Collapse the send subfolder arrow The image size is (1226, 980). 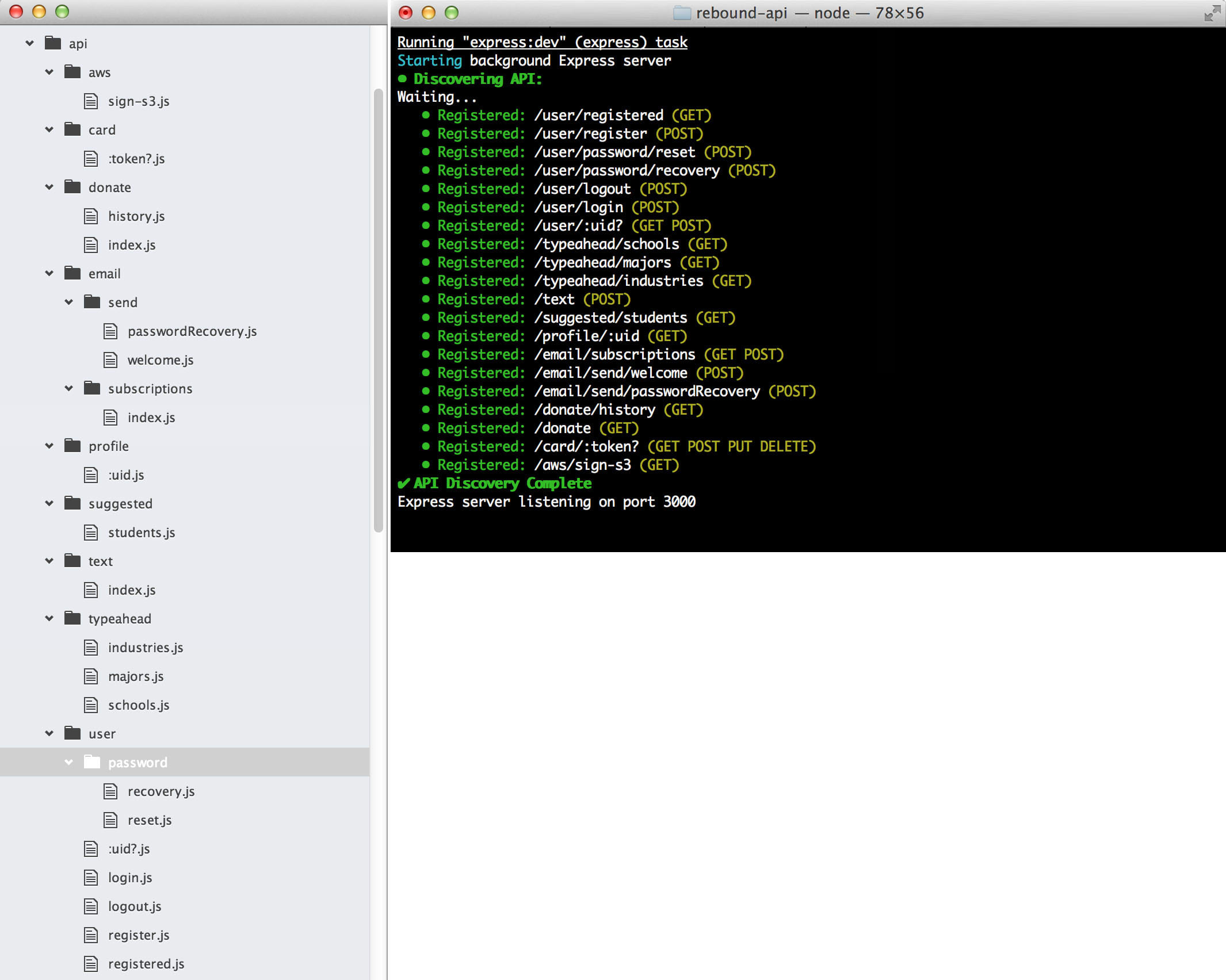click(69, 302)
